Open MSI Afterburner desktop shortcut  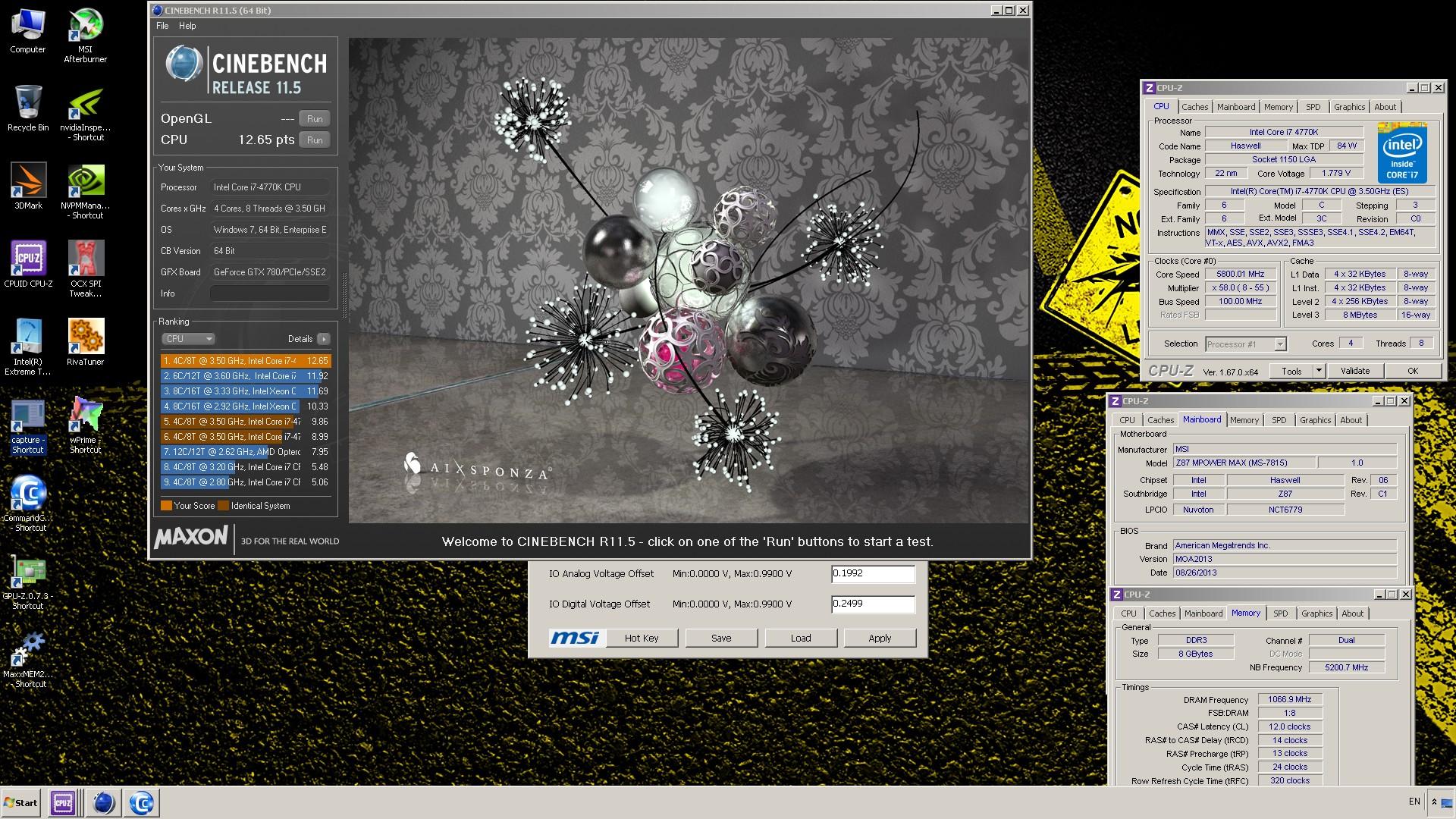click(x=86, y=36)
